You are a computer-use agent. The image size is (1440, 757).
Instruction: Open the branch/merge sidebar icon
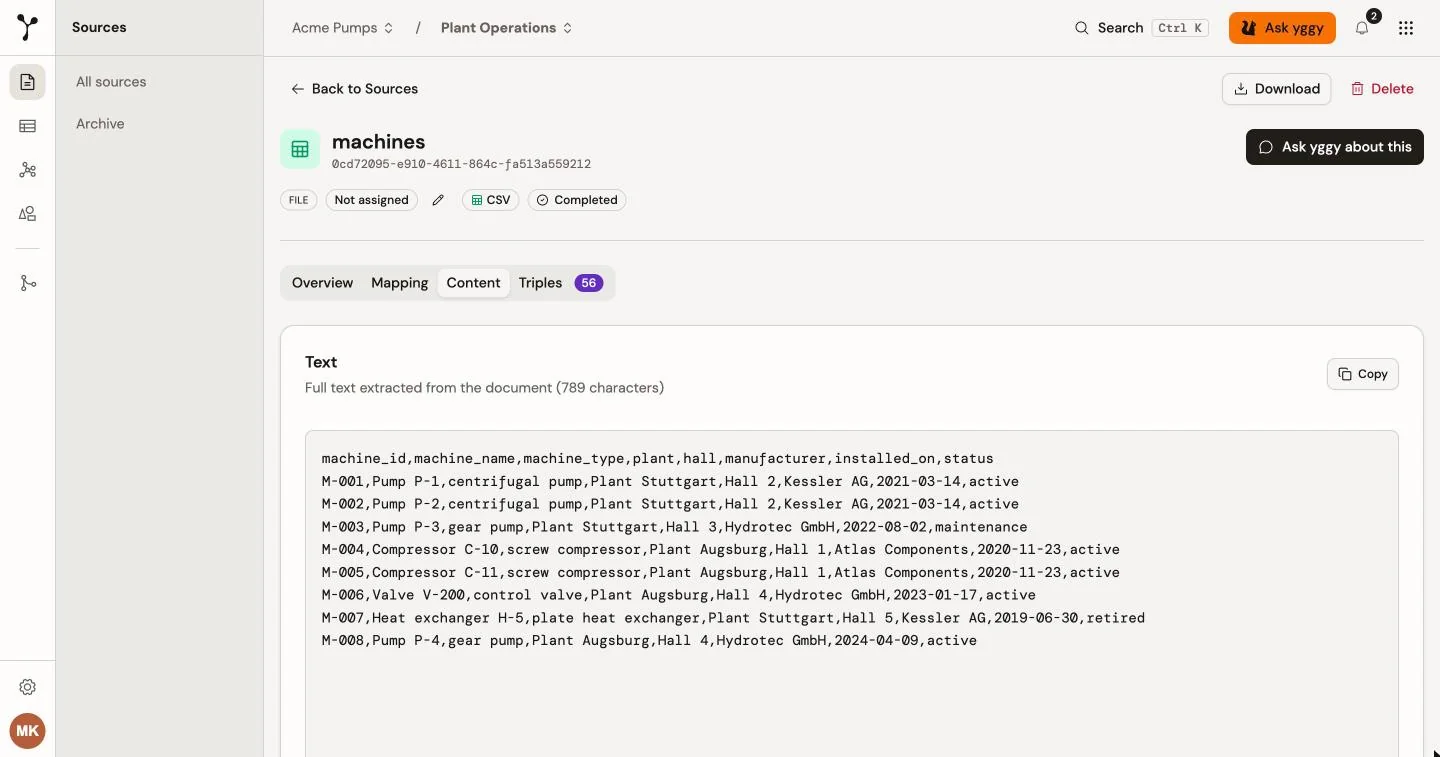point(28,283)
